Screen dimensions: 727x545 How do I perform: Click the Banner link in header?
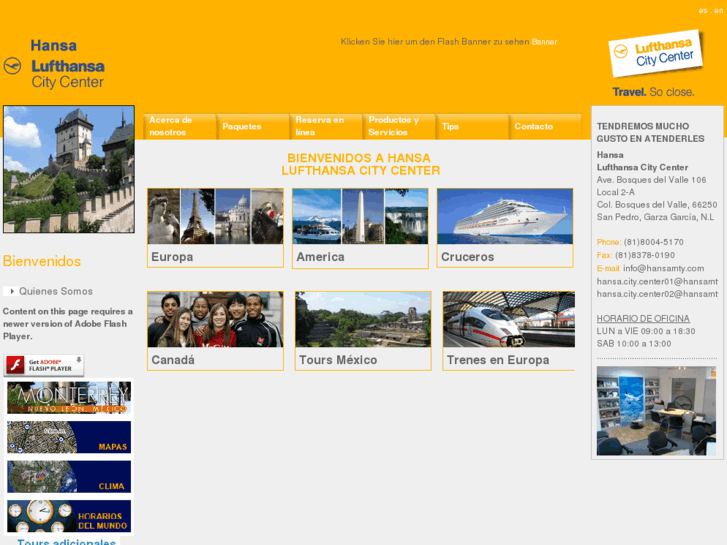coord(544,42)
